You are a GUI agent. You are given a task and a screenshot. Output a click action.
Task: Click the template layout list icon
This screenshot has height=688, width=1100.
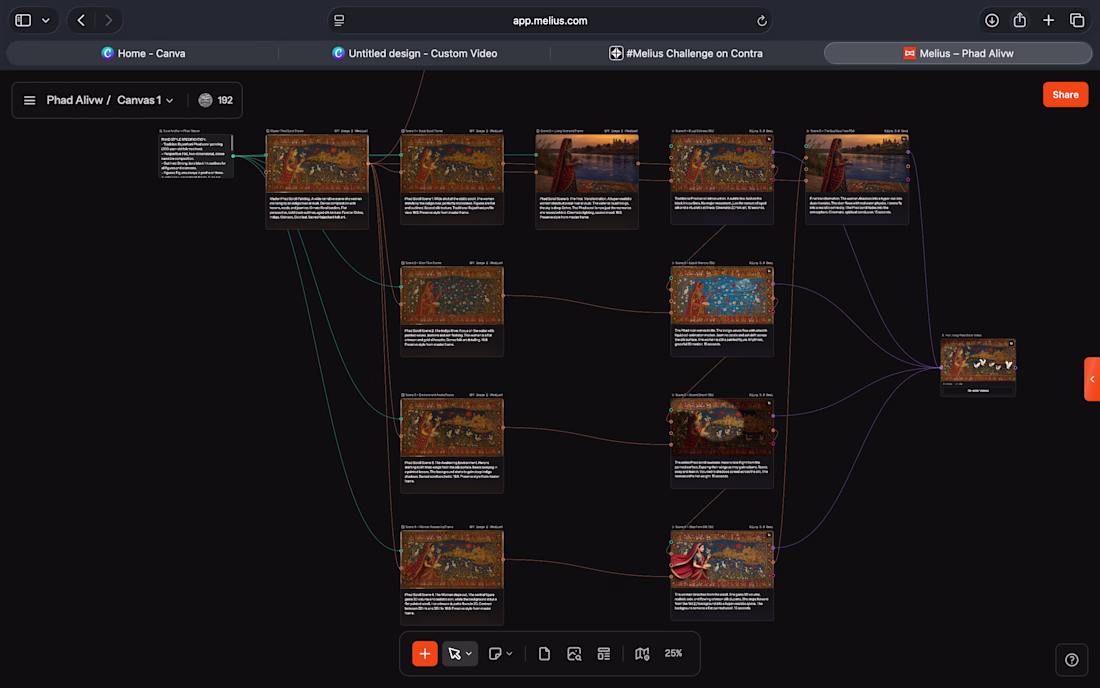pos(603,654)
